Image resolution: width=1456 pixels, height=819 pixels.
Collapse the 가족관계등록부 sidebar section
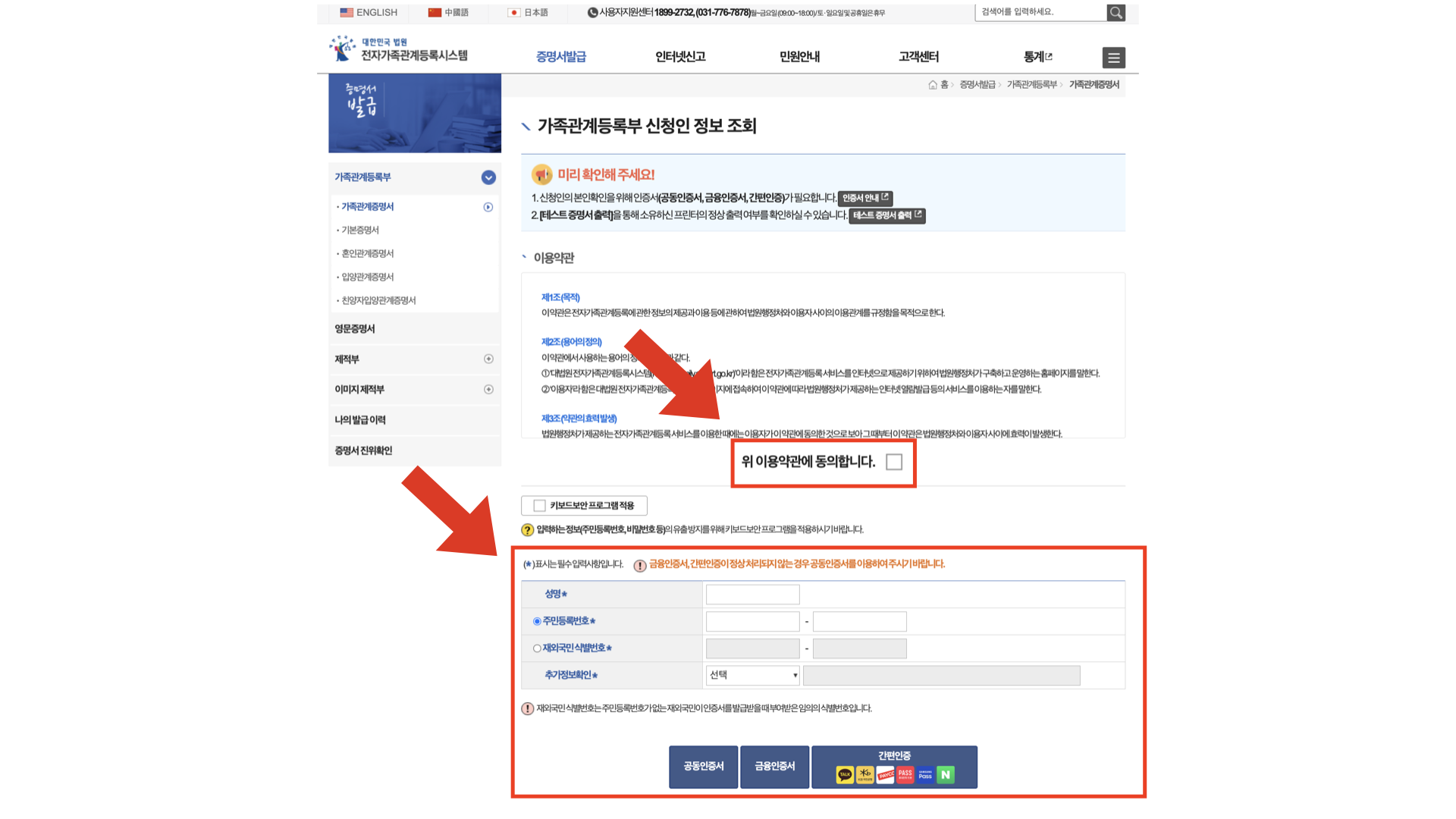click(x=488, y=177)
